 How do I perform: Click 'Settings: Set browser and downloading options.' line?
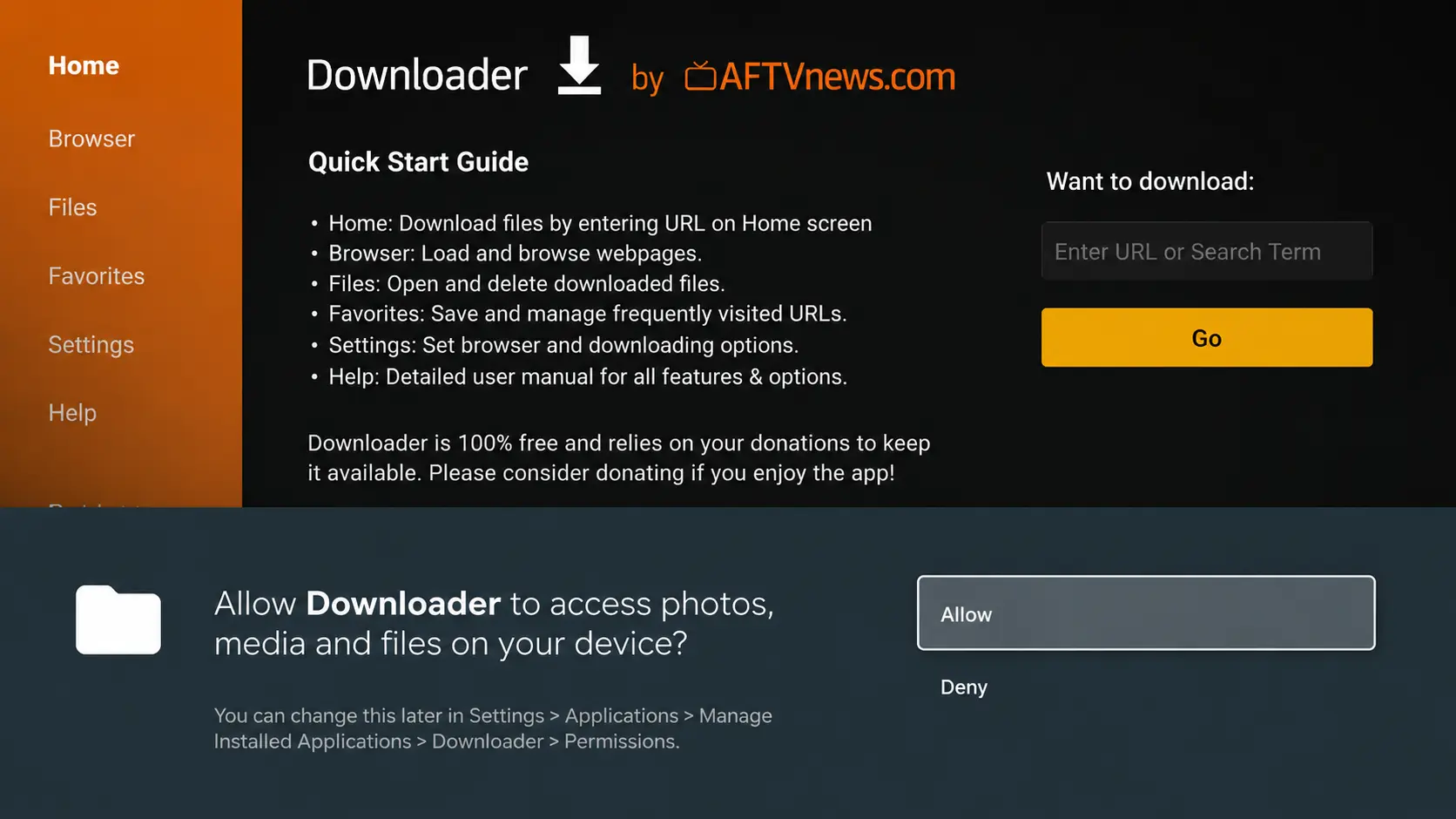[x=563, y=345]
